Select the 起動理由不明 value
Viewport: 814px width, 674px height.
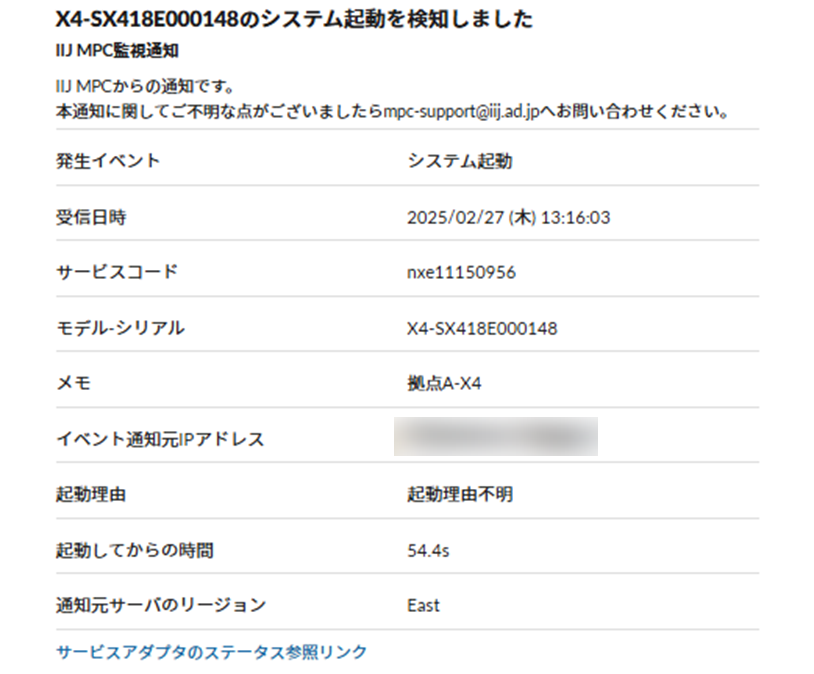pos(461,494)
